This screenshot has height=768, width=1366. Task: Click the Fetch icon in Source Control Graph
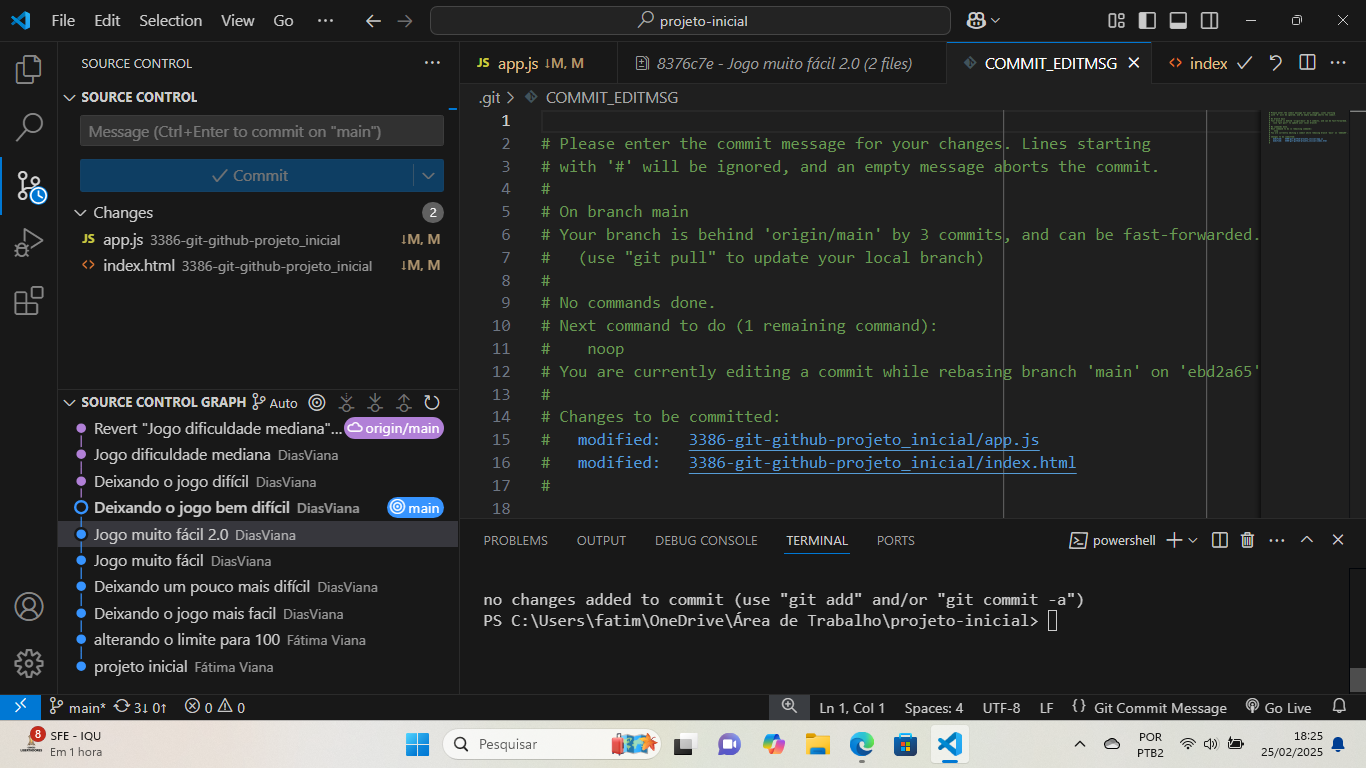tap(346, 402)
